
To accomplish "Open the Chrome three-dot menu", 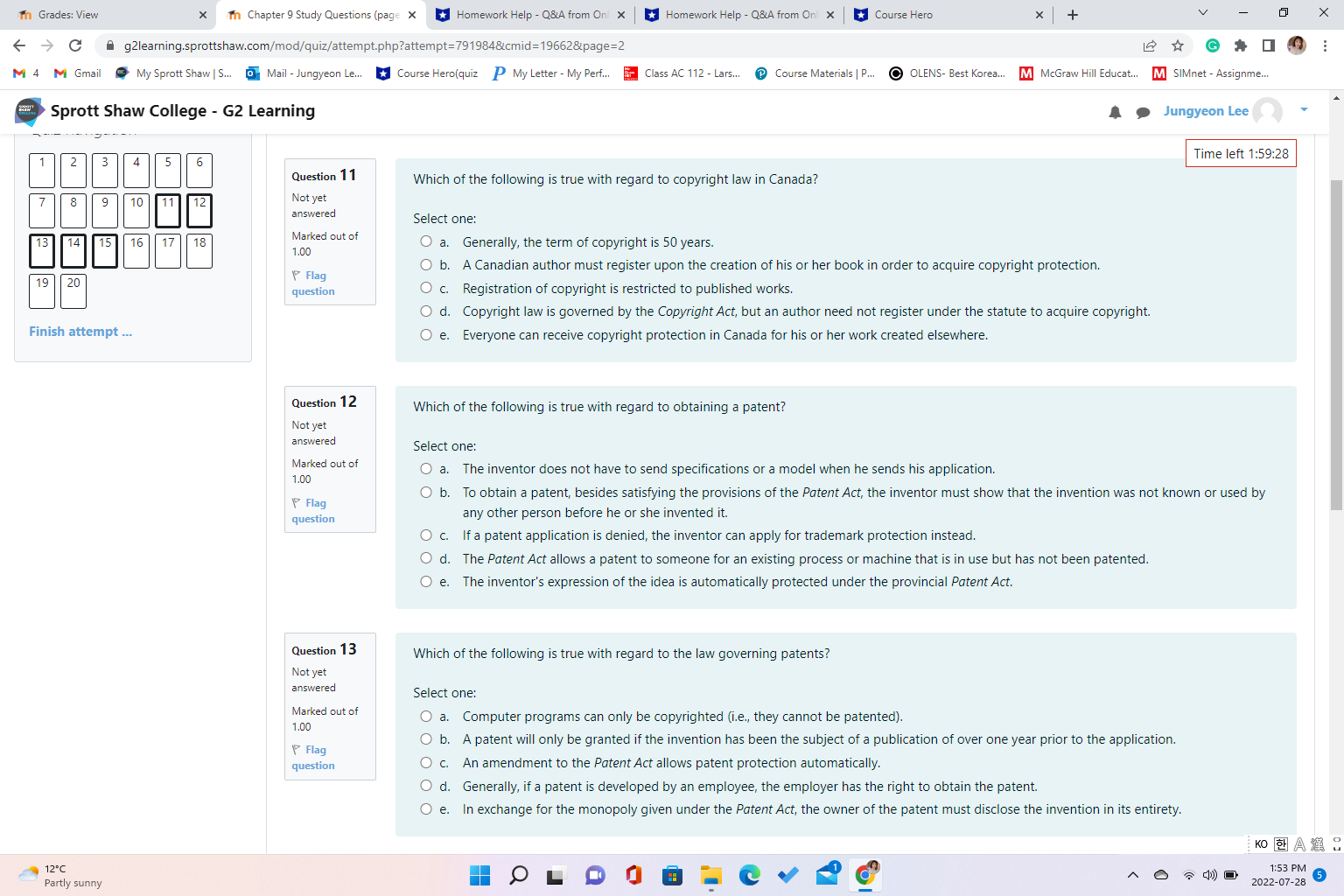I will click(x=1325, y=45).
